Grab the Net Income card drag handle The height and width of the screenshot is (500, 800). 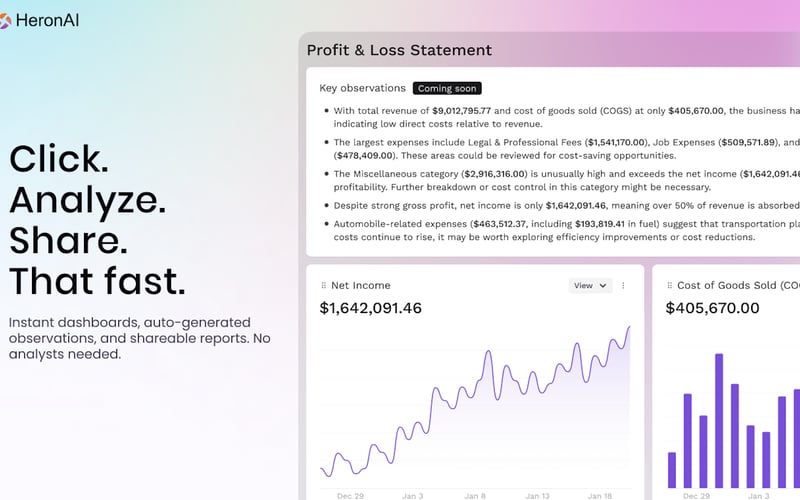point(323,286)
